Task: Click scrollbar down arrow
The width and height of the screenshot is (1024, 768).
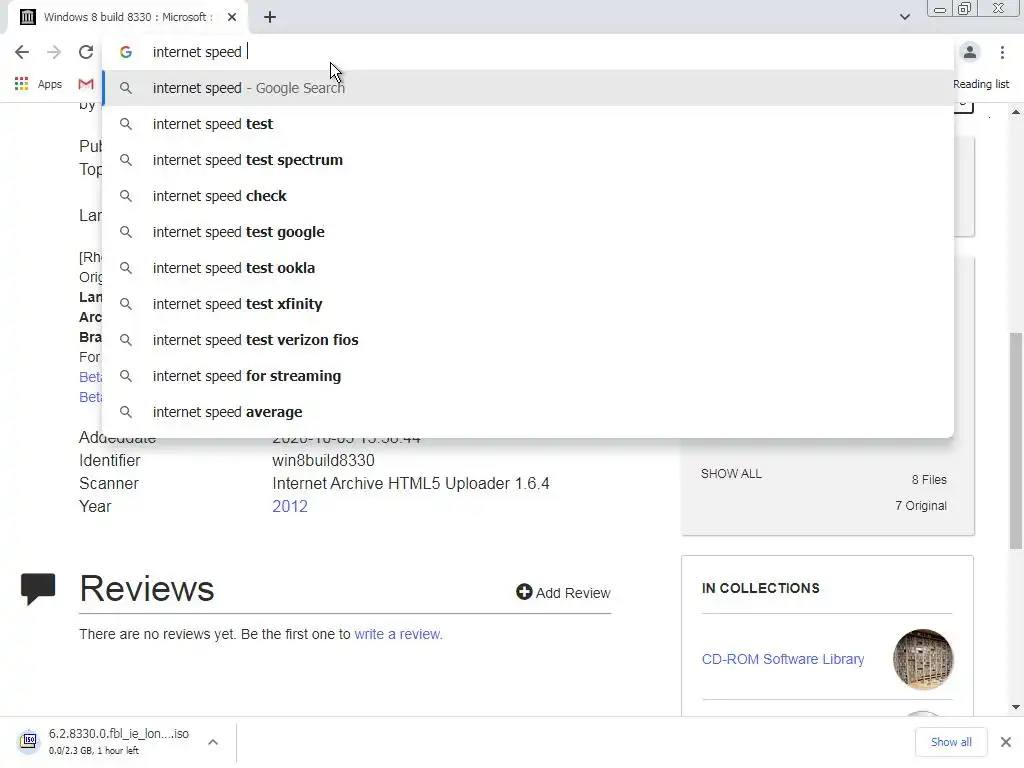Action: [1016, 707]
